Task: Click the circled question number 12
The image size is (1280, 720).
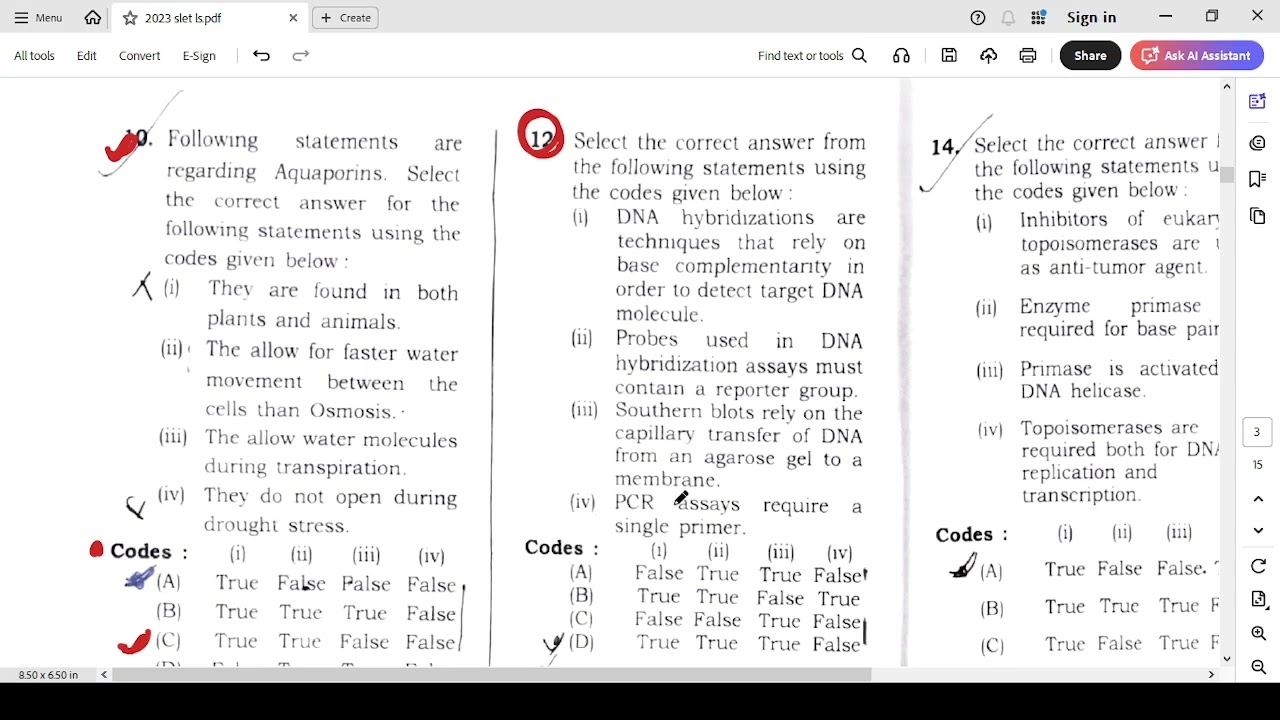Action: (541, 136)
